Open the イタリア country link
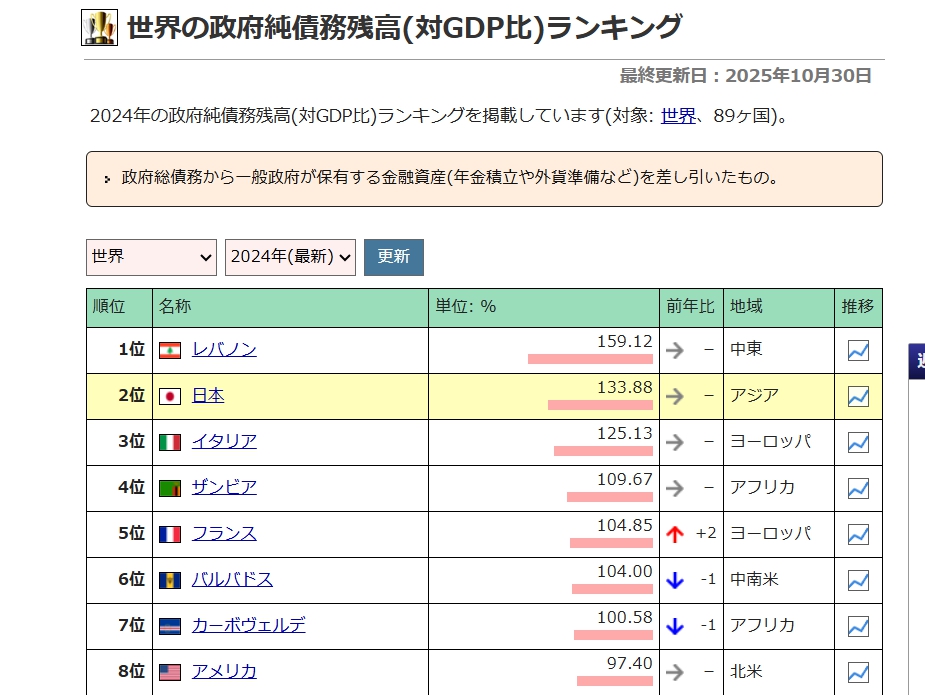 pos(224,442)
